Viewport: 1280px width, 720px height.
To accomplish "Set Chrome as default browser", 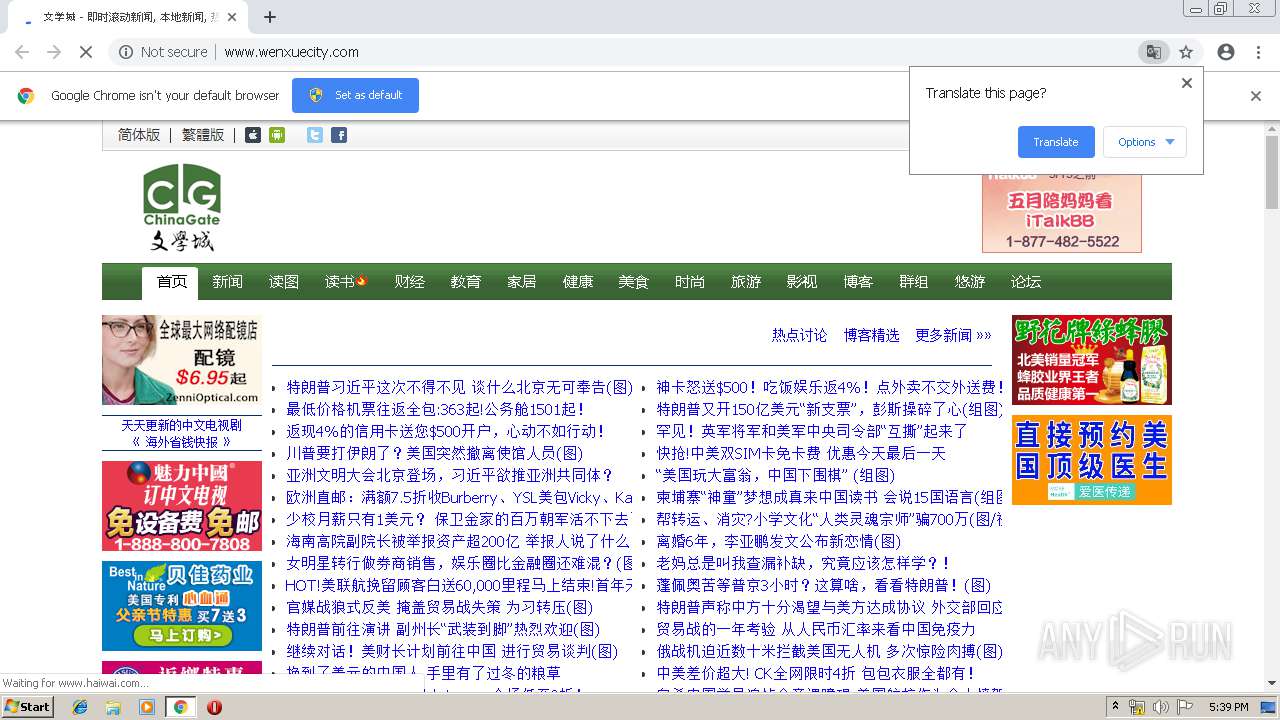I will [355, 95].
